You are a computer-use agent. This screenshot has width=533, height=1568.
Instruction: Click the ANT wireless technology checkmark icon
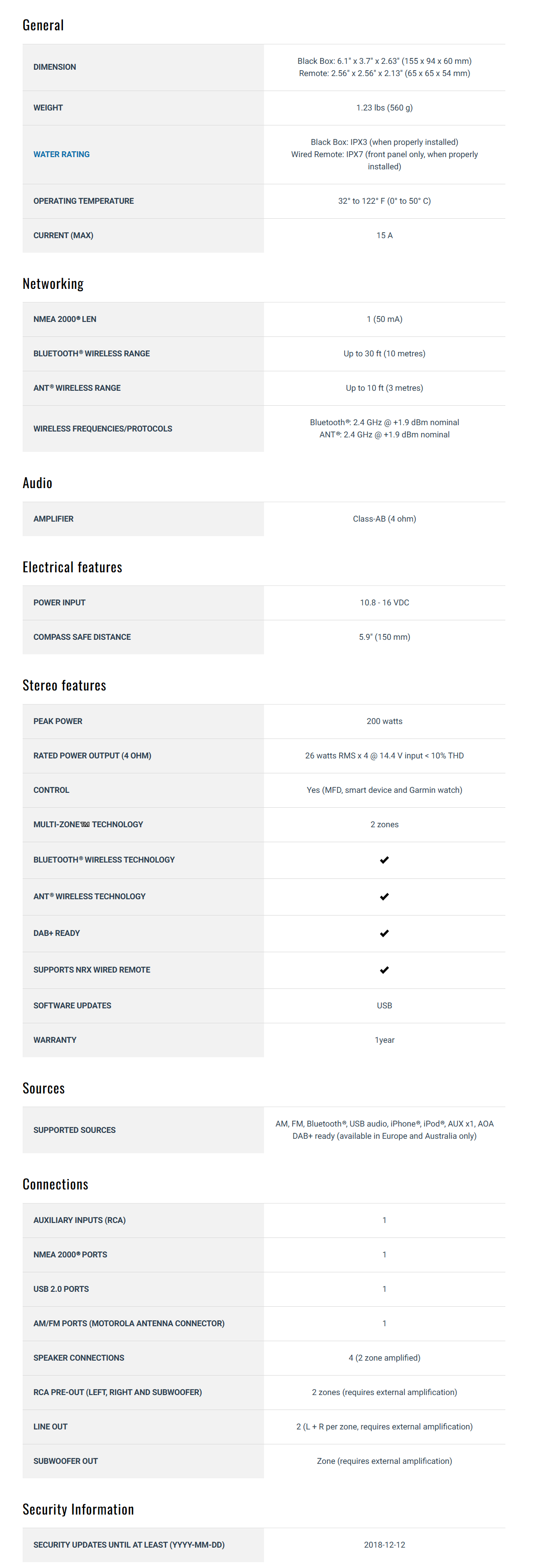384,896
